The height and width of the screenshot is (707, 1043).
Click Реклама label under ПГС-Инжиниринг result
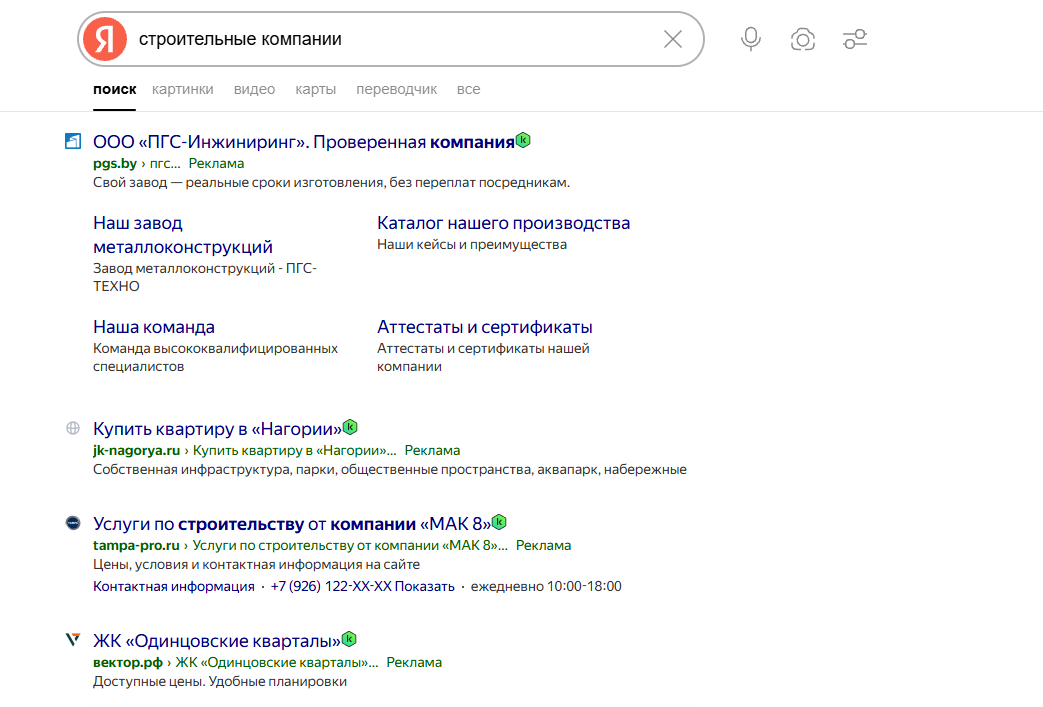click(216, 164)
